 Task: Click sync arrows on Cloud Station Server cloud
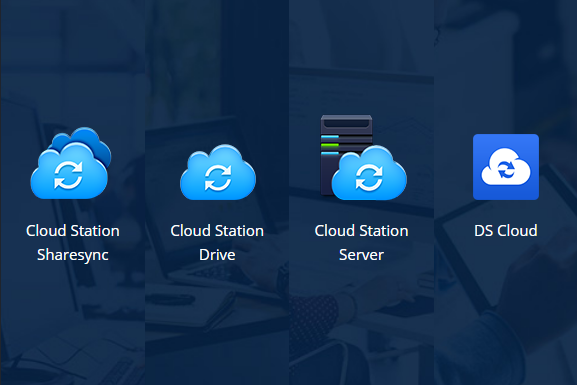369,178
